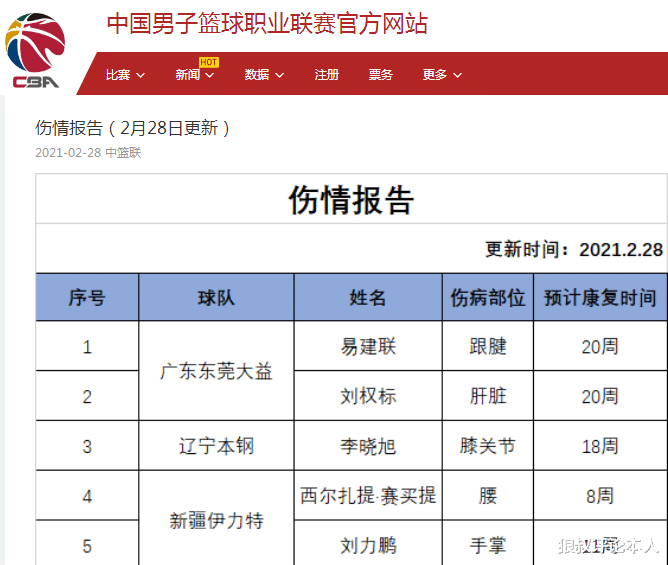Open the 数据 menu
This screenshot has width=668, height=565.
pos(264,75)
